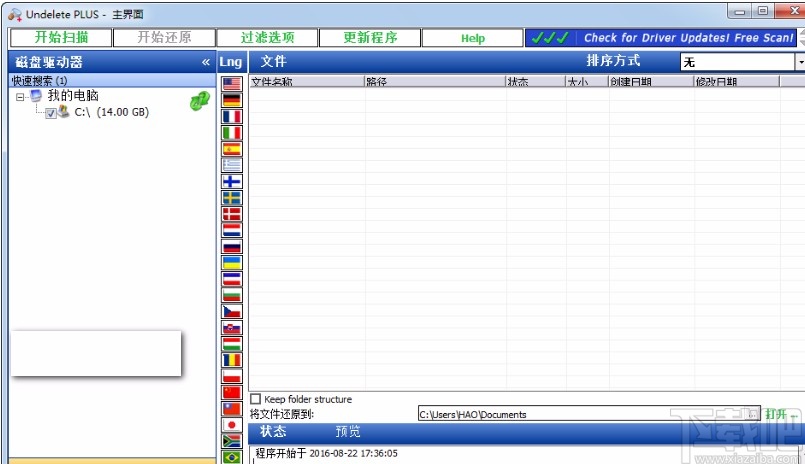
Task: Click the browse folder … button
Action: pos(753,414)
